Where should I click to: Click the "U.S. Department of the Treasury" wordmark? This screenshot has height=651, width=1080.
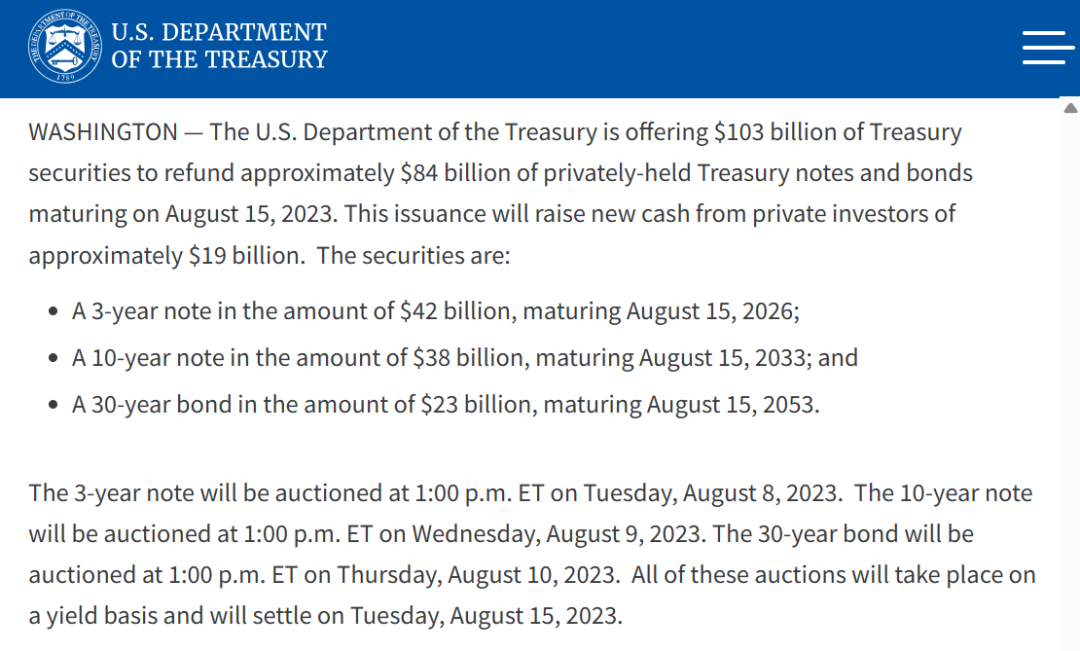point(219,46)
